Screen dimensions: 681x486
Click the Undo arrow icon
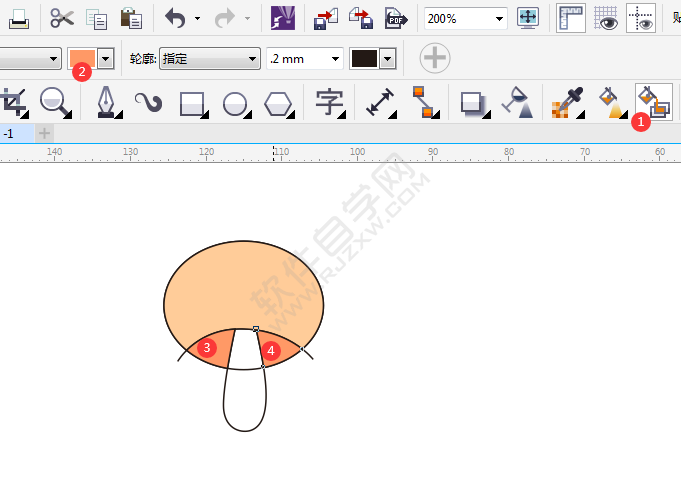click(x=175, y=18)
